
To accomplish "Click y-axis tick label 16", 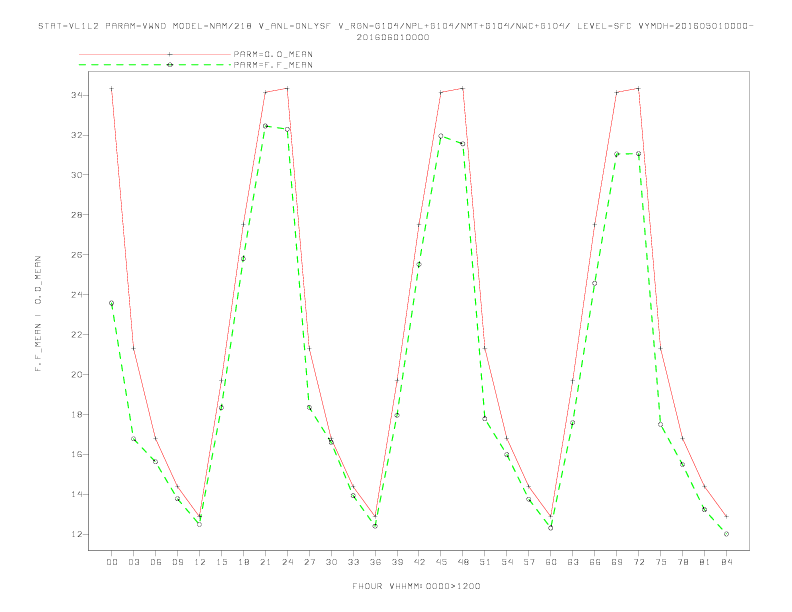I will point(78,454).
